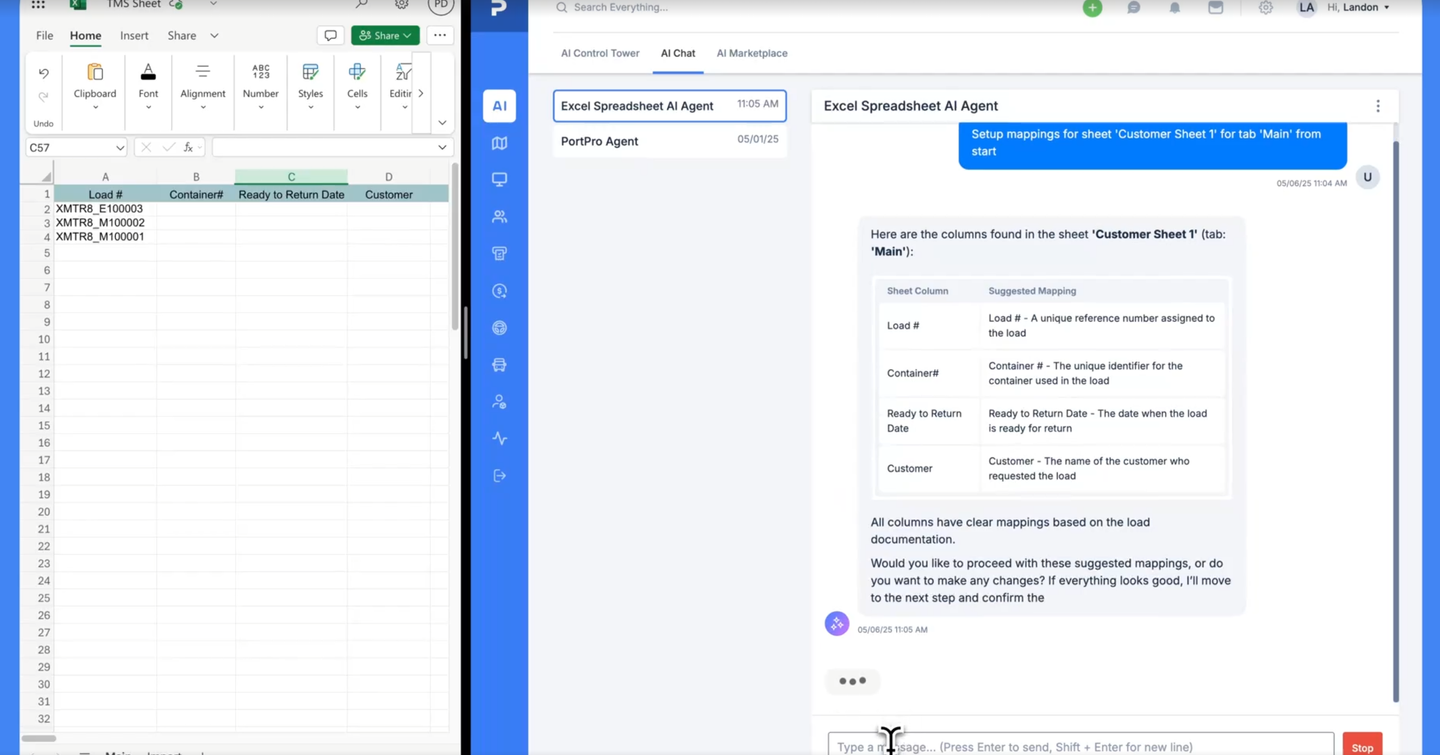Viewport: 1440px width, 755px height.
Task: Click the chat panel vertical scrollbar
Action: point(1396,420)
